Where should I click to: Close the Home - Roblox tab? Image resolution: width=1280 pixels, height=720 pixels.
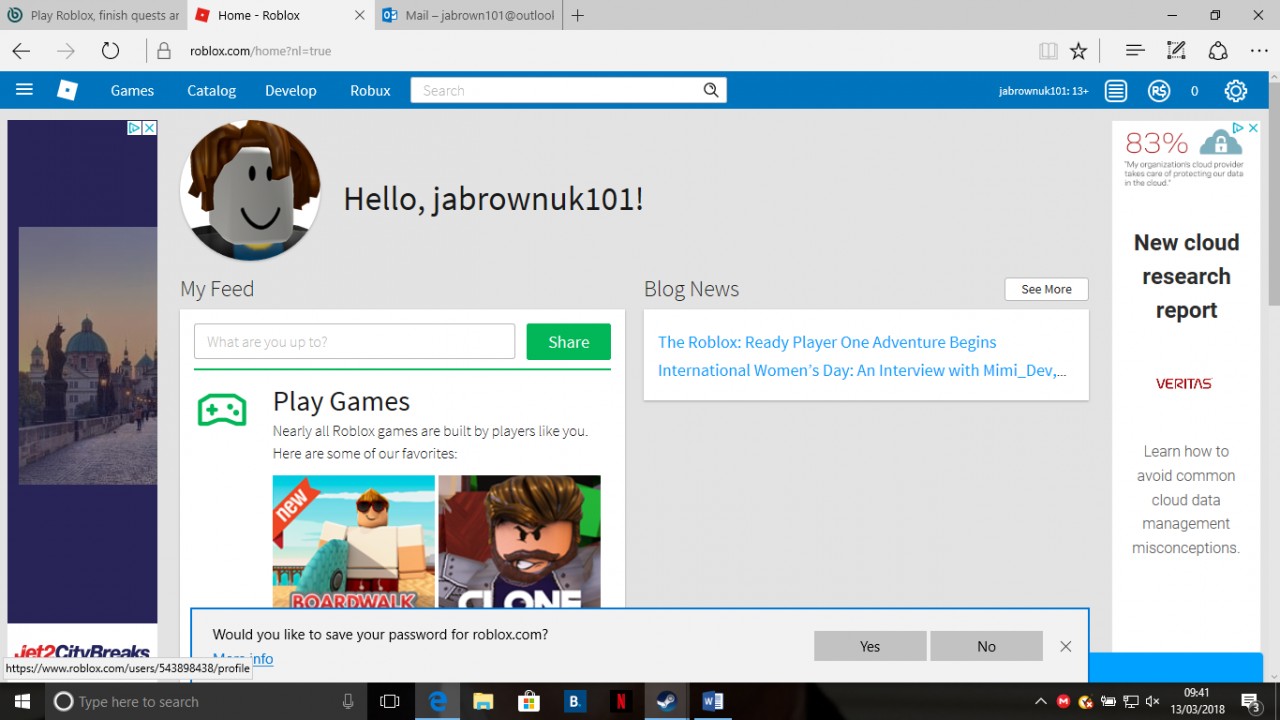pos(360,15)
